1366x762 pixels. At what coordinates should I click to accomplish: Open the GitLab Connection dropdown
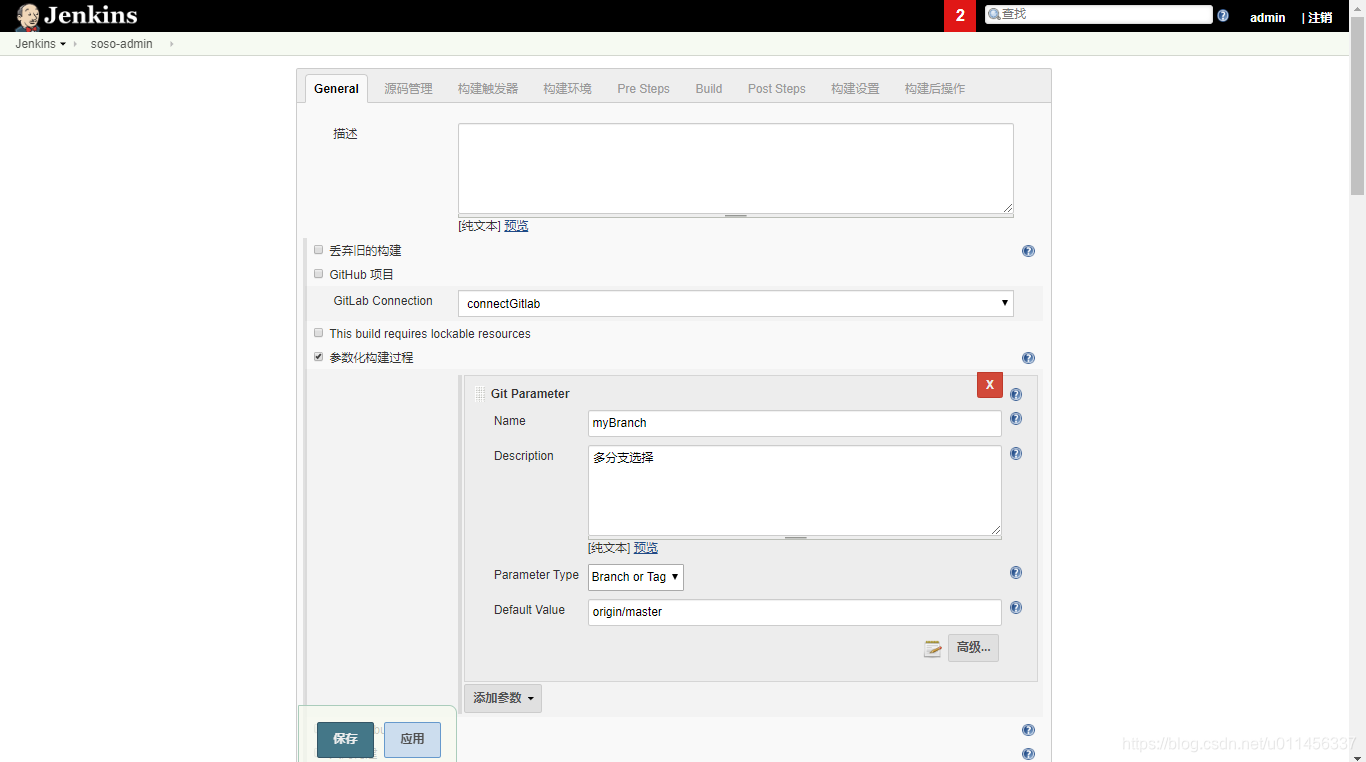736,303
